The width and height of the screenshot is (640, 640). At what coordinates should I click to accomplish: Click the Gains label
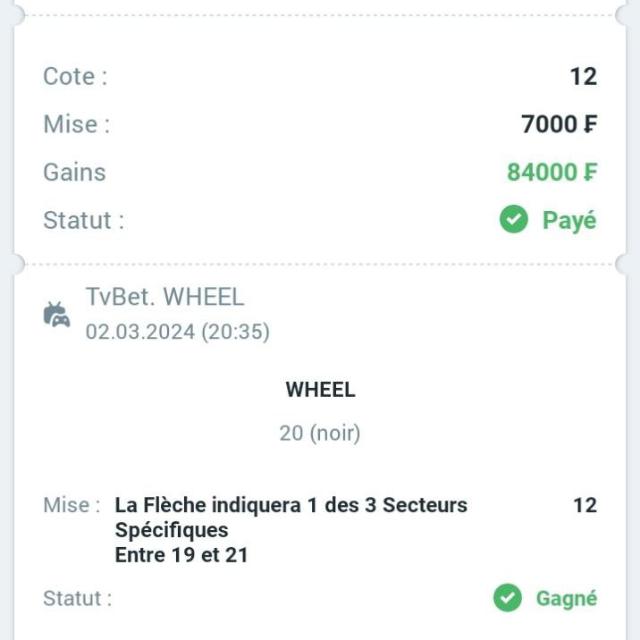75,172
